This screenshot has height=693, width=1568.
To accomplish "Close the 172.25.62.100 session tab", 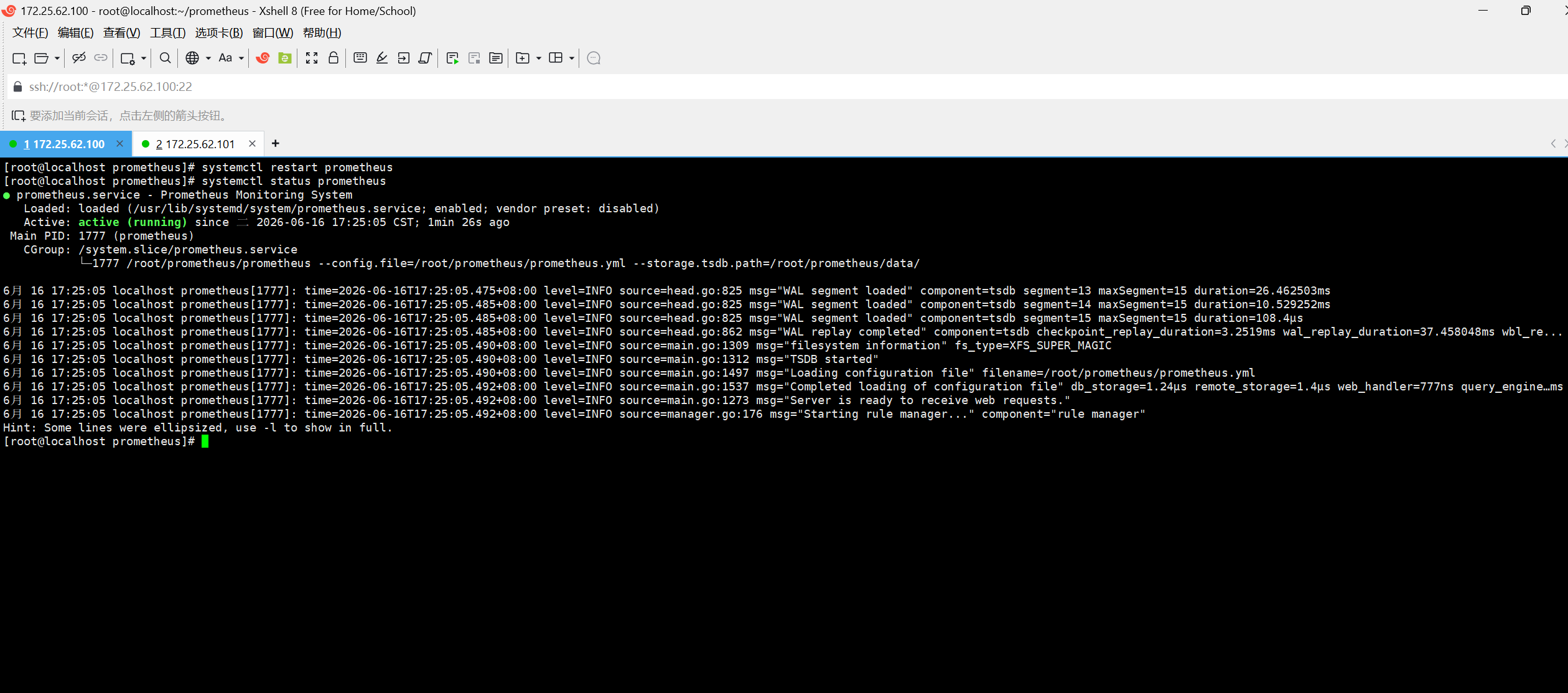I will click(x=119, y=144).
